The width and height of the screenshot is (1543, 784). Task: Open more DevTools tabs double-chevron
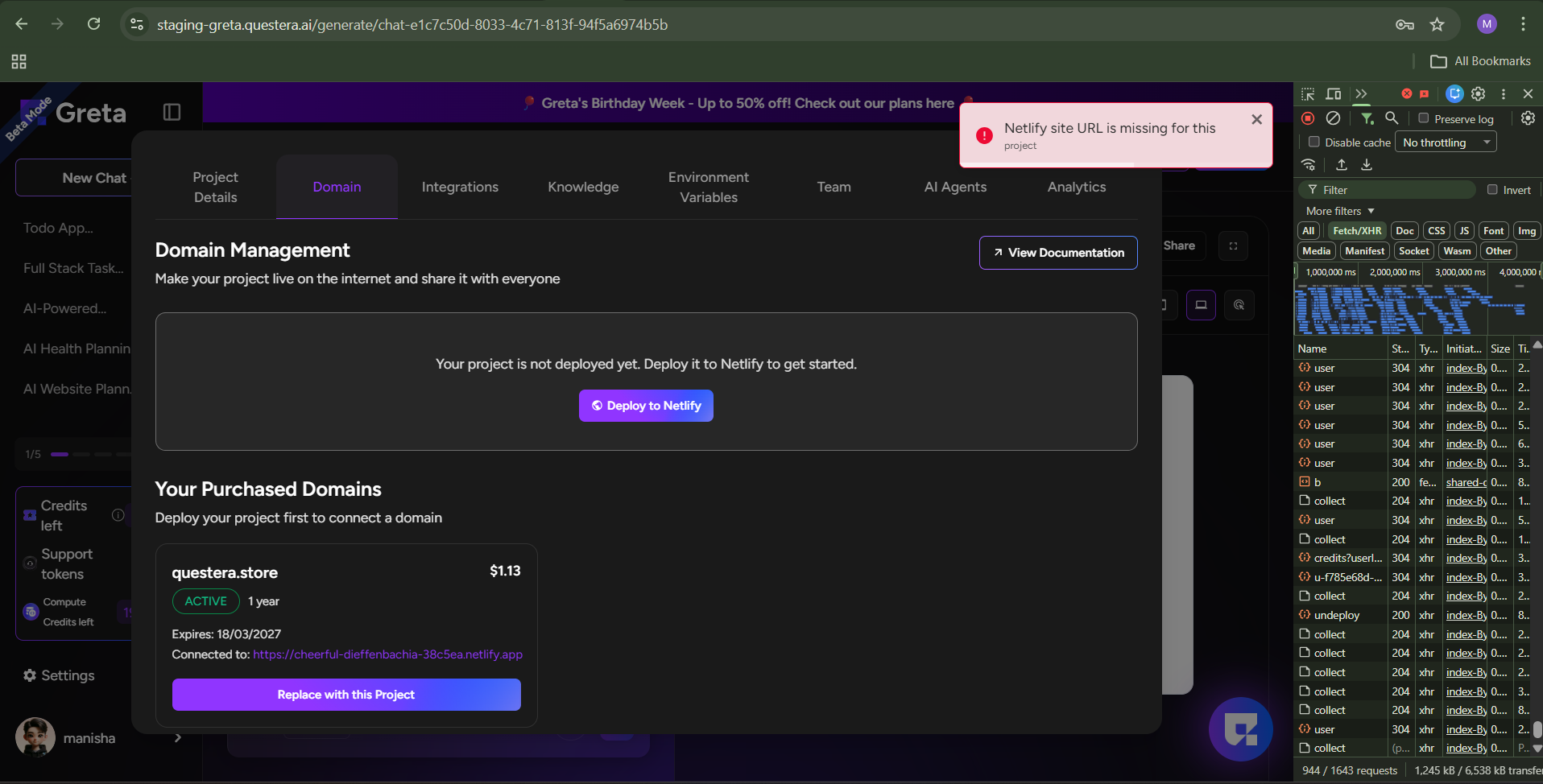[x=1361, y=94]
